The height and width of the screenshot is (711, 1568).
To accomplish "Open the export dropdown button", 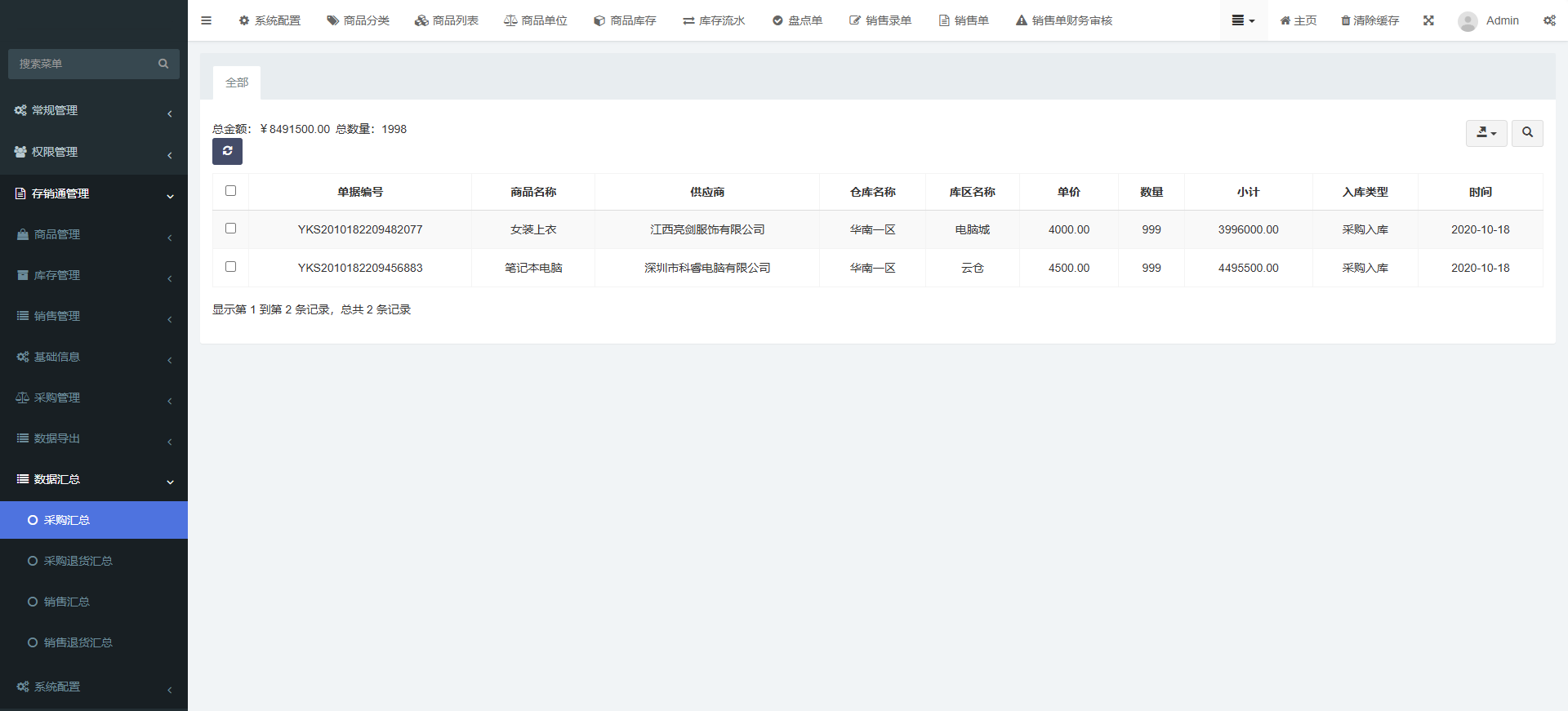I will click(x=1486, y=132).
